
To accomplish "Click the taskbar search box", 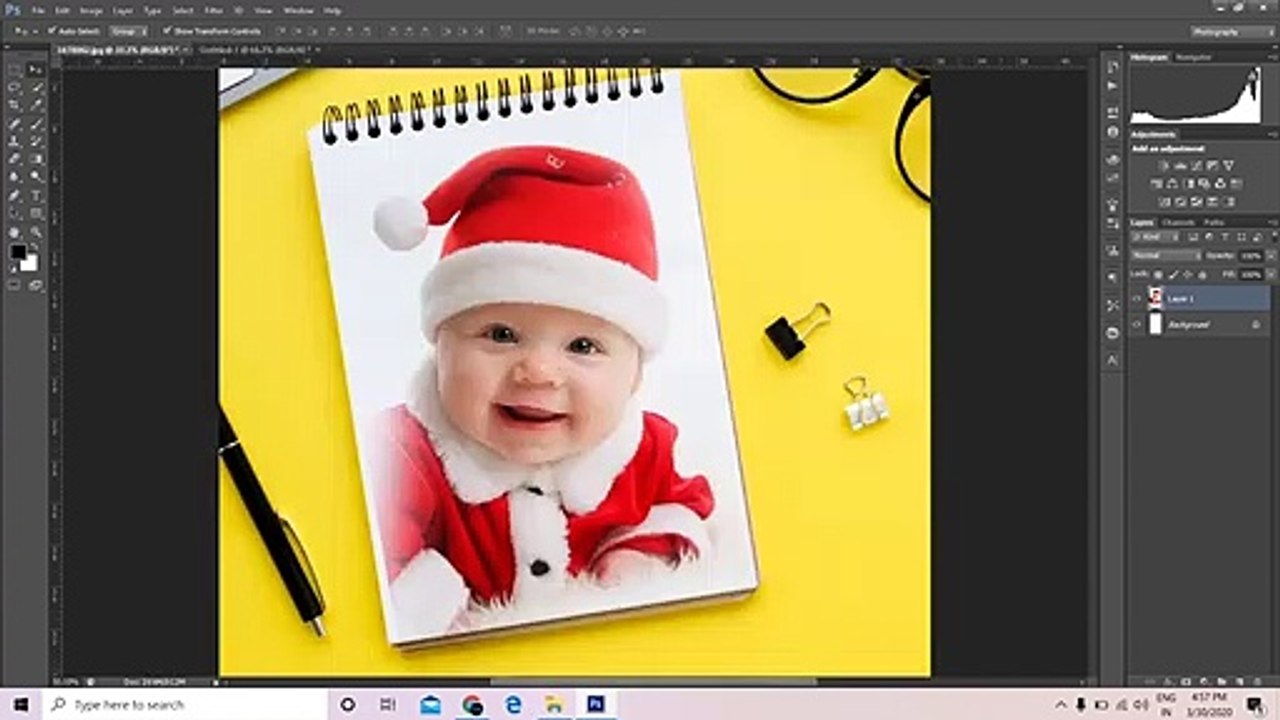I will click(185, 704).
